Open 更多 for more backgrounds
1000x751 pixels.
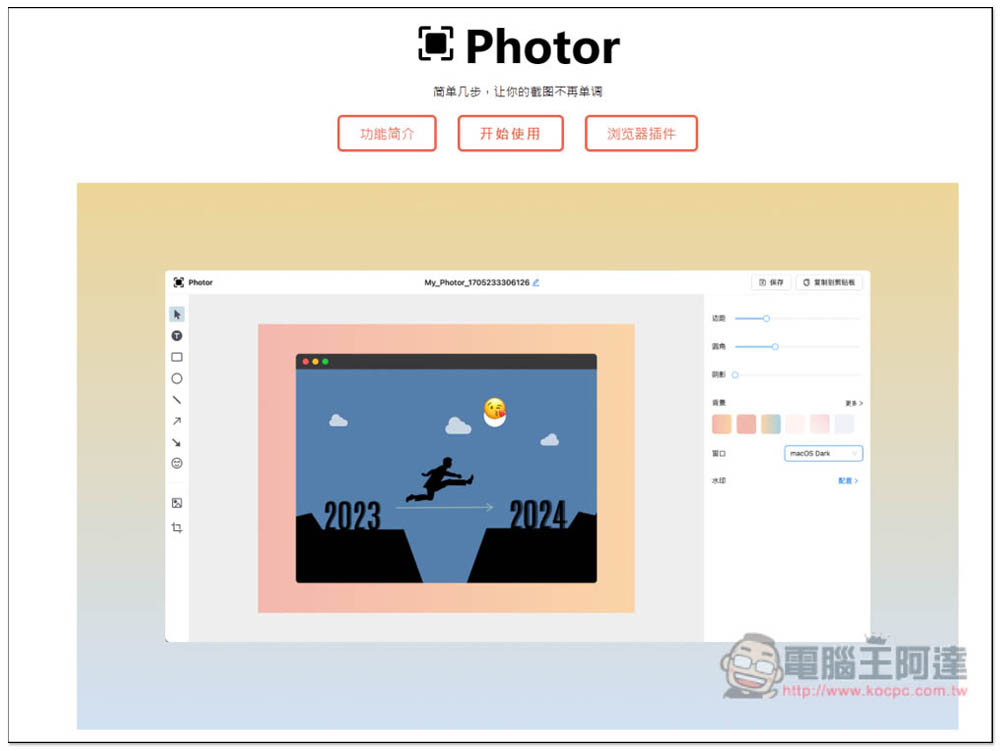(854, 403)
